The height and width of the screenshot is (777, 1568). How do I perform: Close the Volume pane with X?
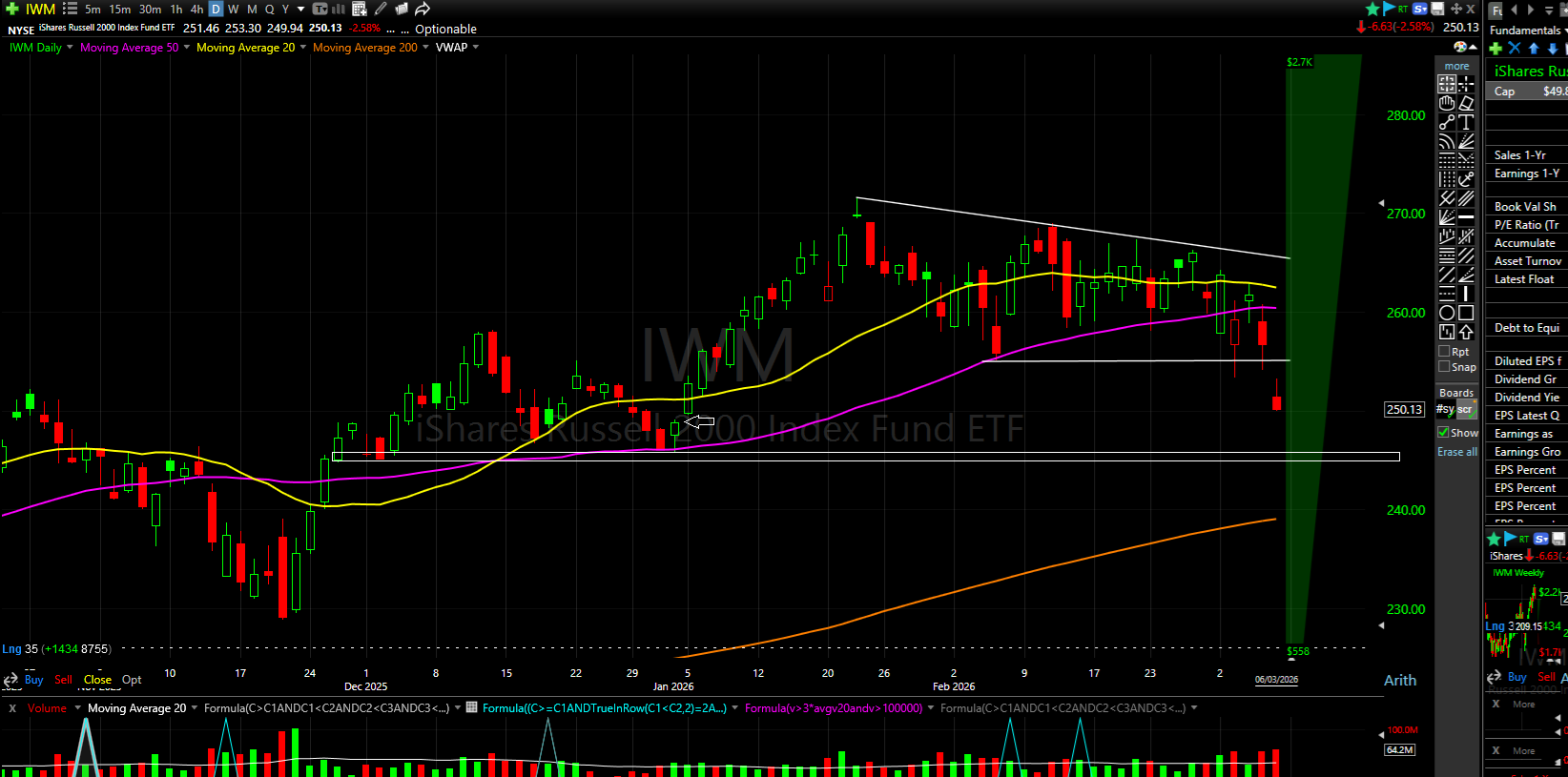tap(12, 708)
